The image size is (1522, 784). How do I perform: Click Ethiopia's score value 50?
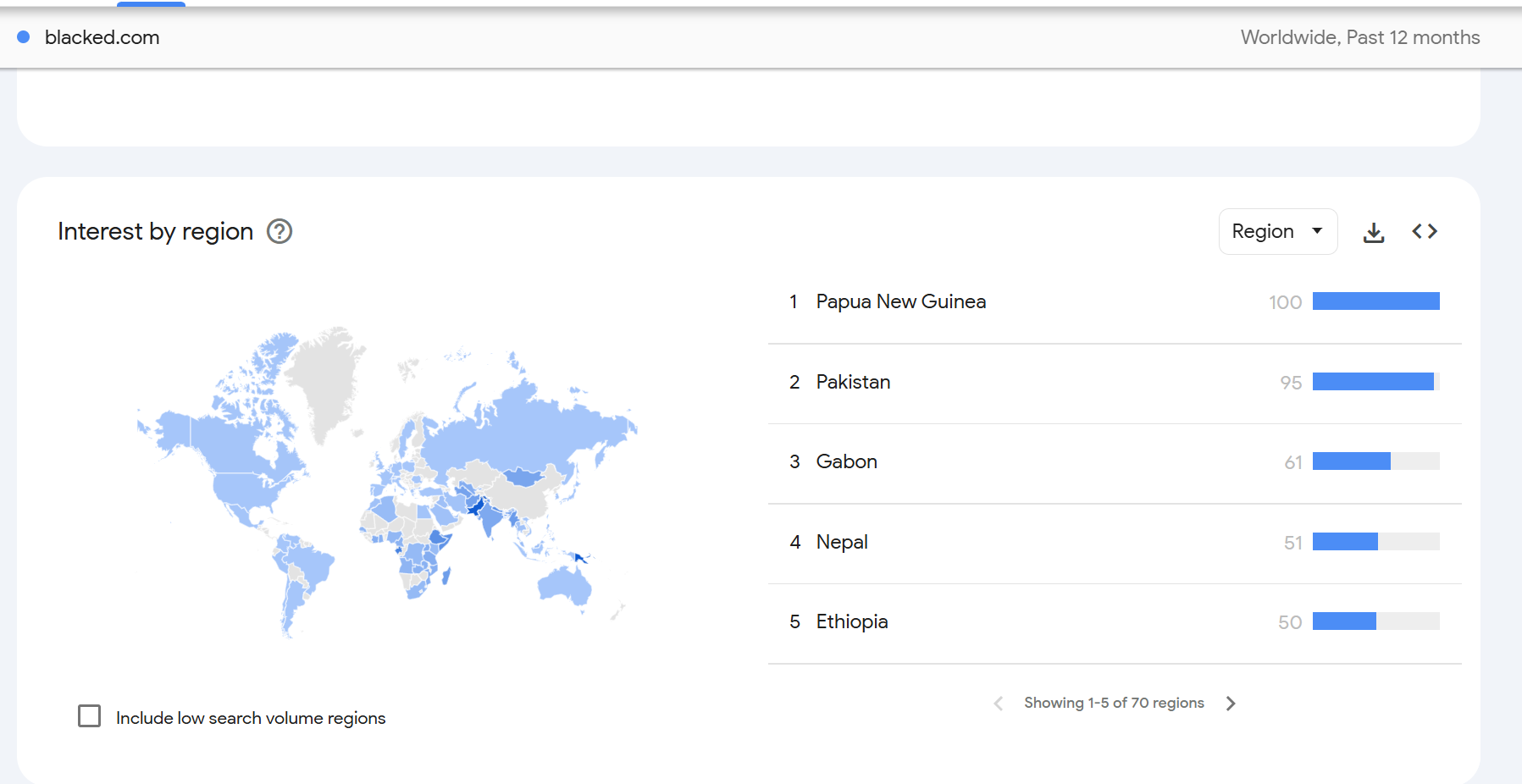(x=1290, y=622)
